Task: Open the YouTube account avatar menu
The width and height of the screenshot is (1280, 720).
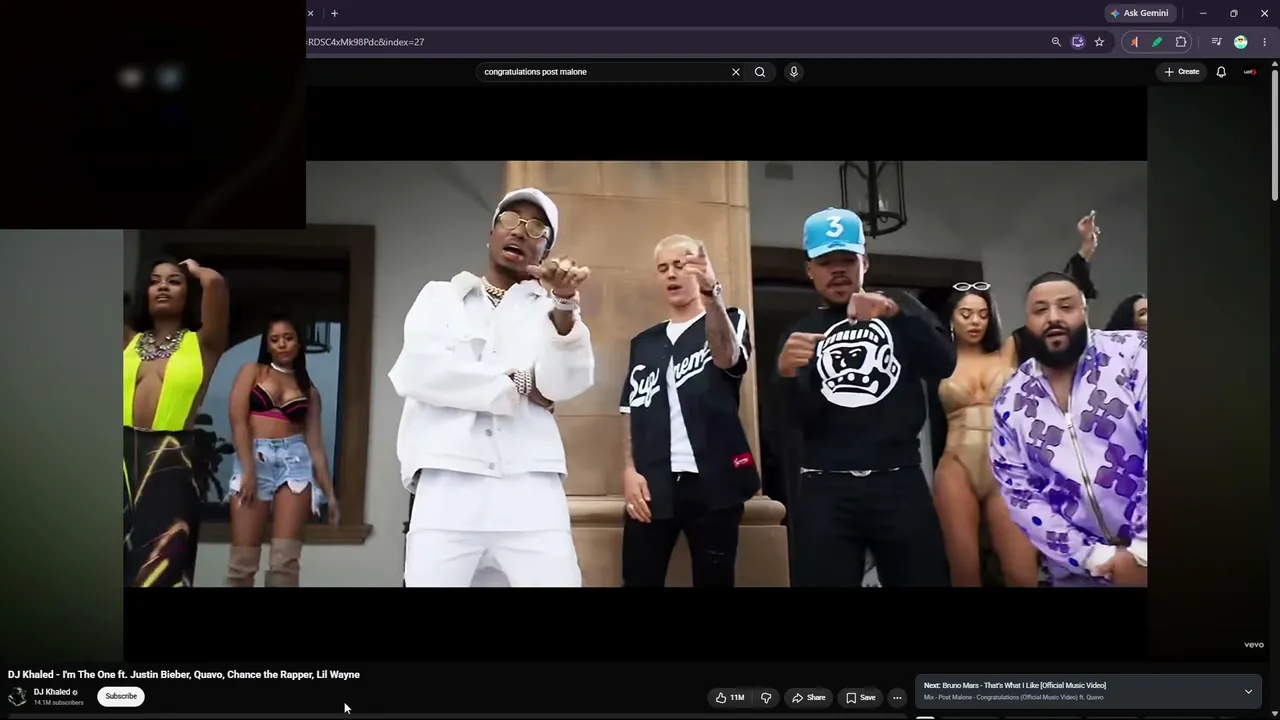Action: point(1250,72)
